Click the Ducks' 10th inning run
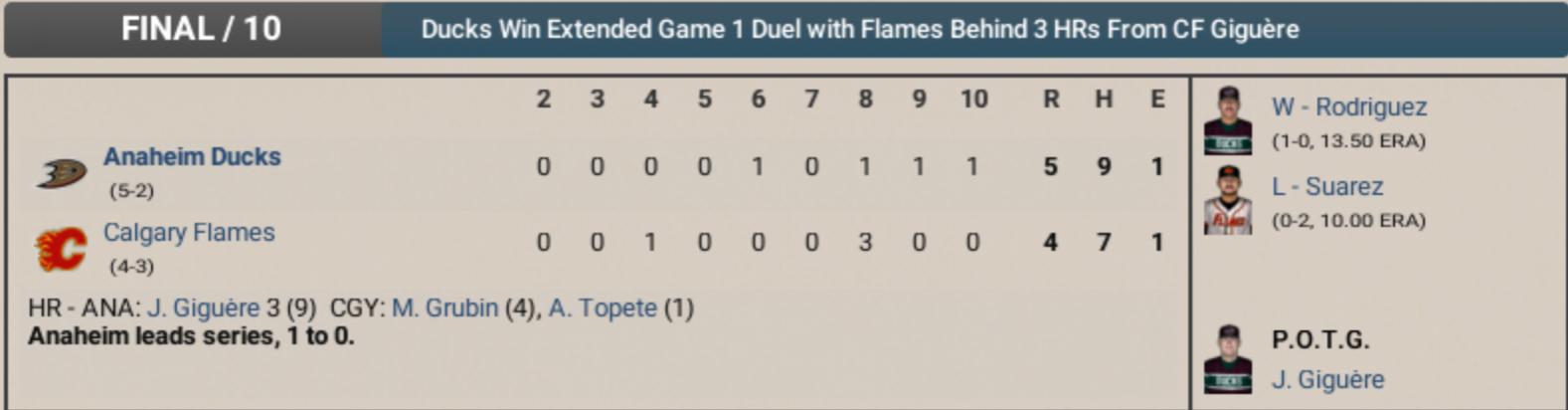The image size is (1568, 410). tap(972, 167)
